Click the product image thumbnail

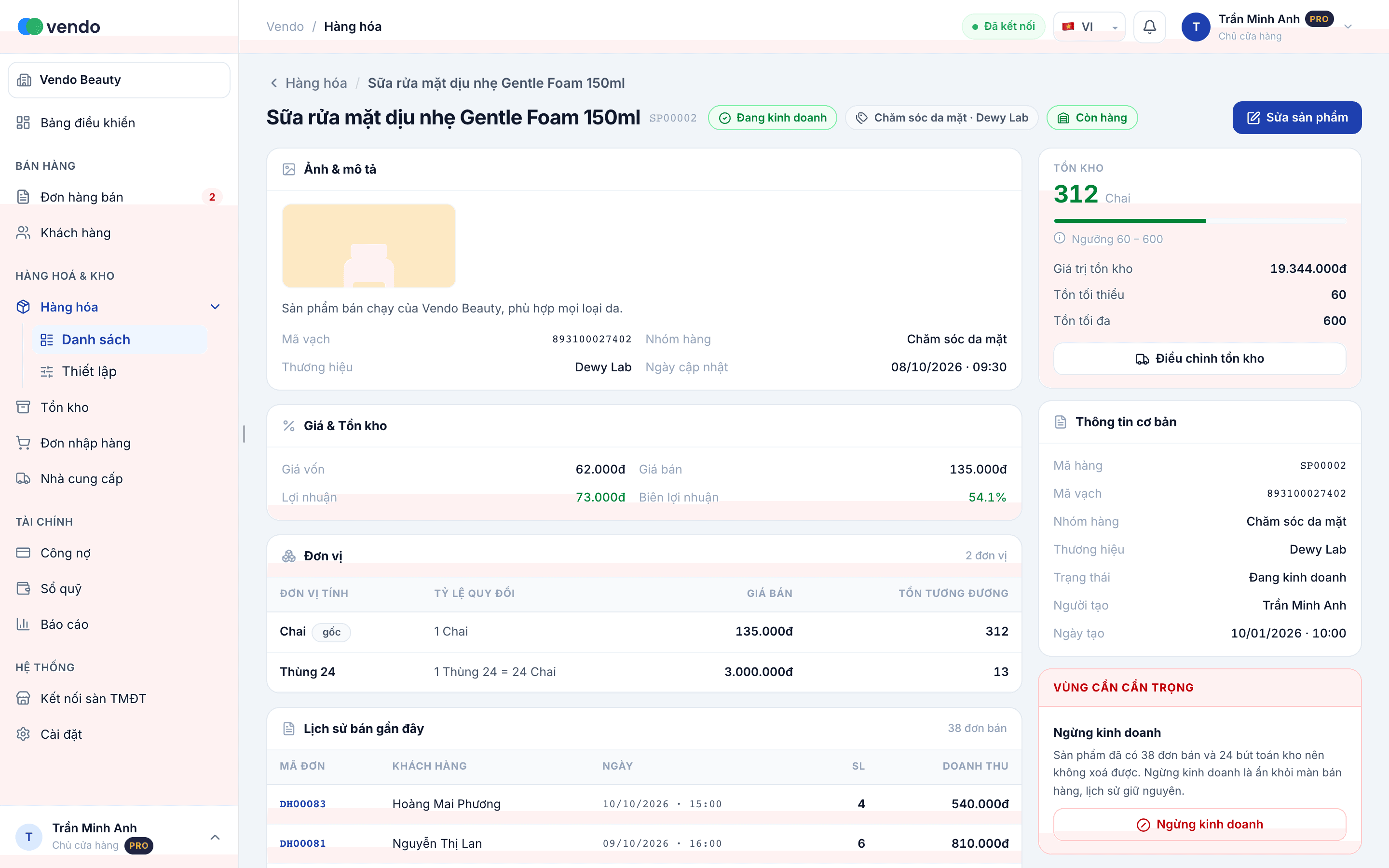coord(368,246)
